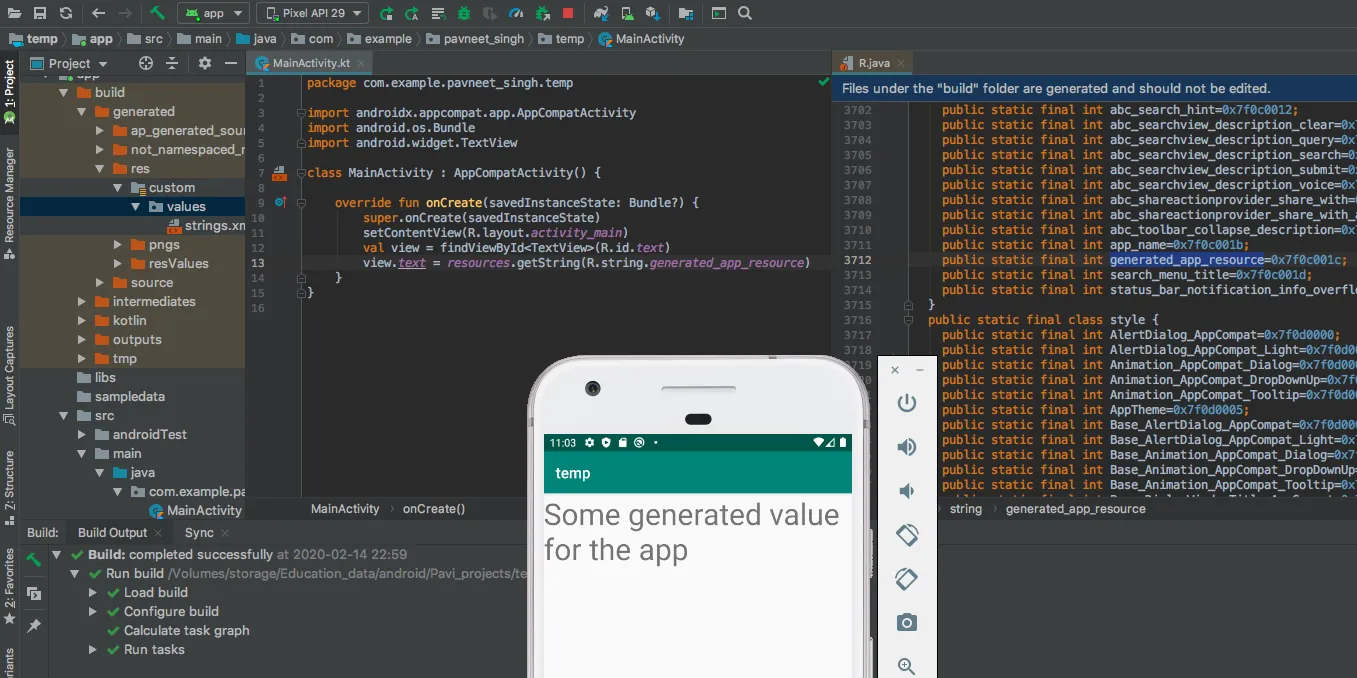This screenshot has width=1357, height=678.
Task: Click the Search Everywhere magnifier icon
Action: pos(745,13)
